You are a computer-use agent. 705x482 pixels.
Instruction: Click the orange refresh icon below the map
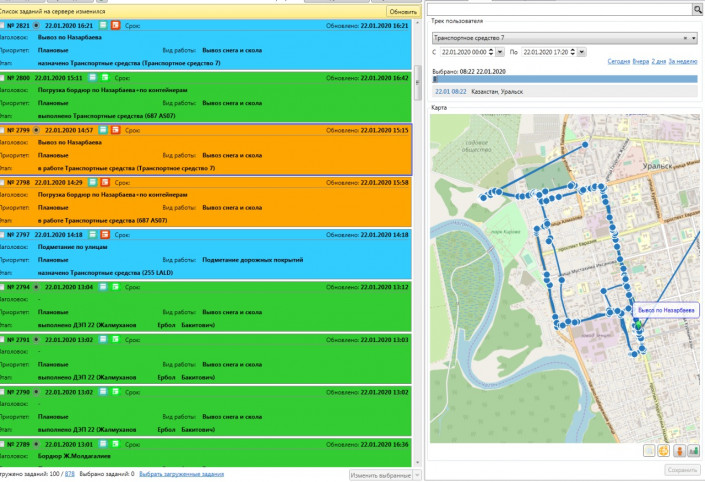coord(664,451)
